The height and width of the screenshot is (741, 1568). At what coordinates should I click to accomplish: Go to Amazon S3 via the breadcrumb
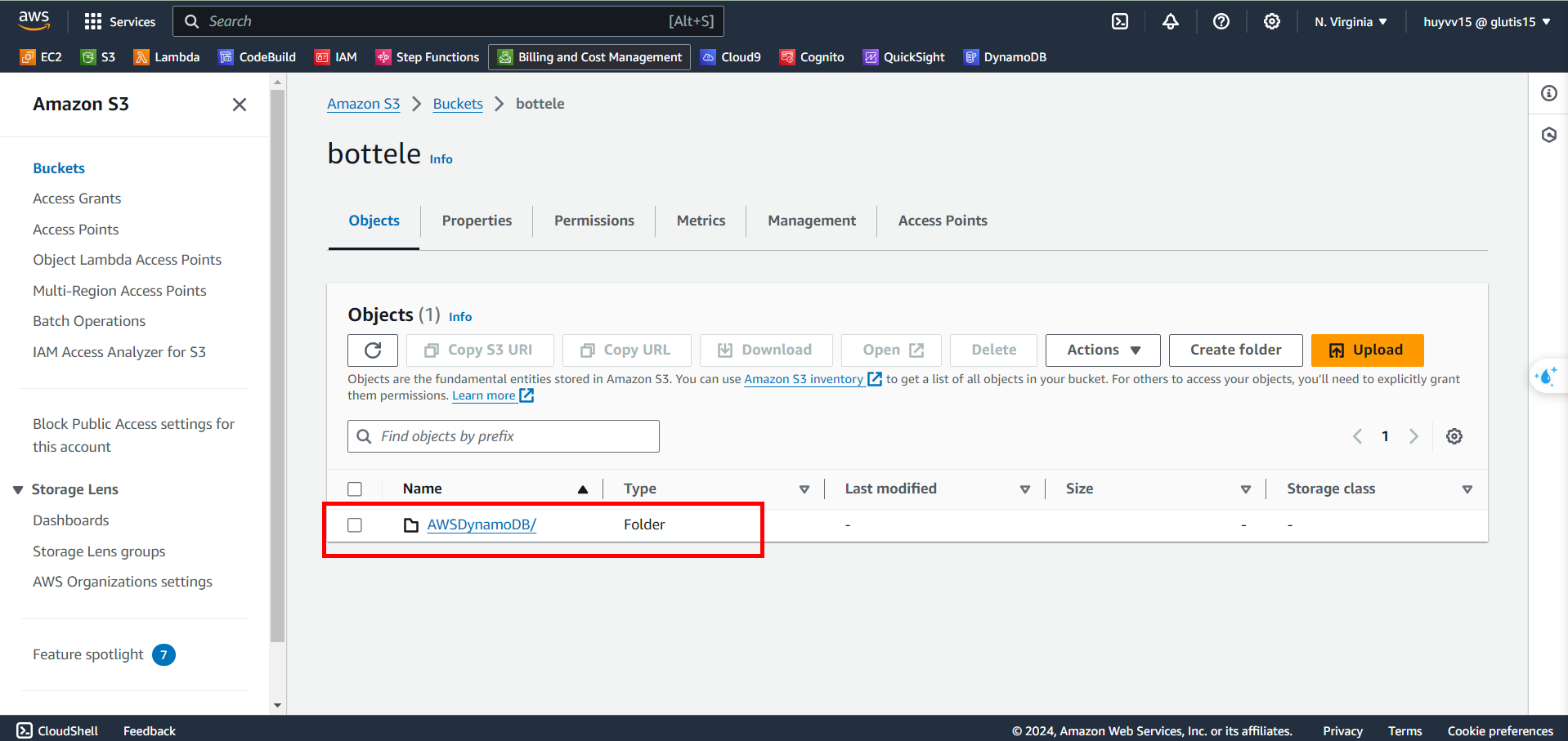[364, 104]
